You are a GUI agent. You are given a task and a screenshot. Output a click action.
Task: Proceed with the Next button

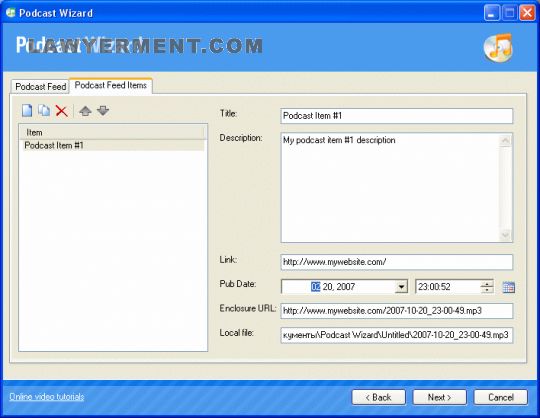pyautogui.click(x=439, y=397)
